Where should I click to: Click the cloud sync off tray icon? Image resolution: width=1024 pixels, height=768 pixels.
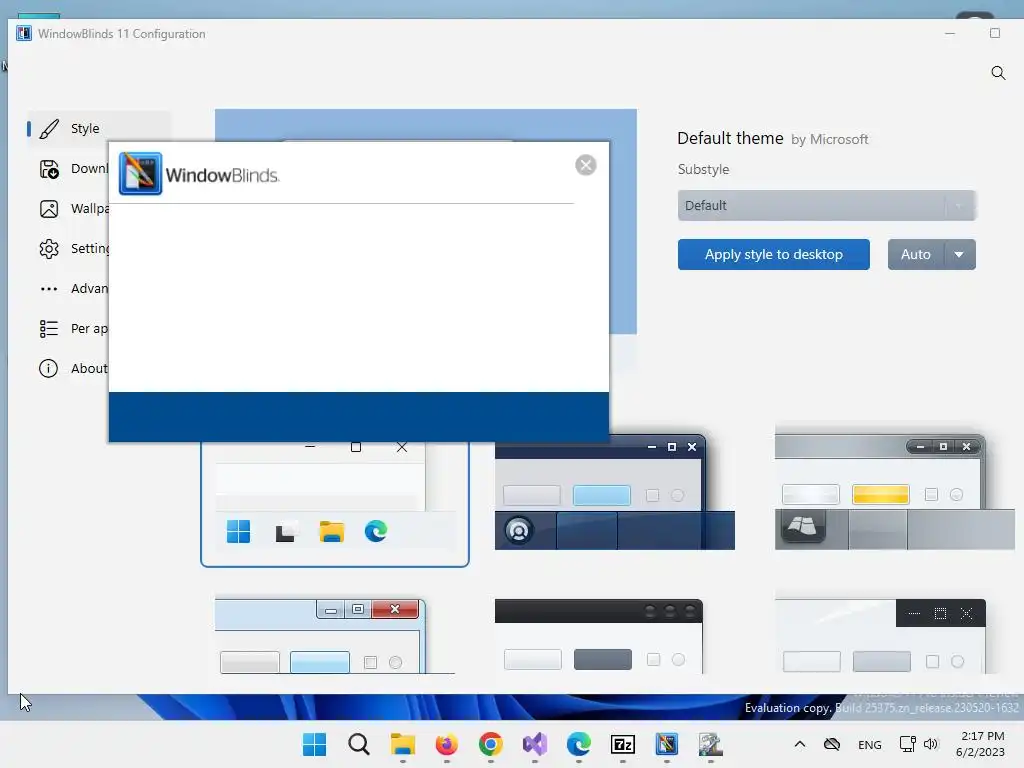[831, 744]
